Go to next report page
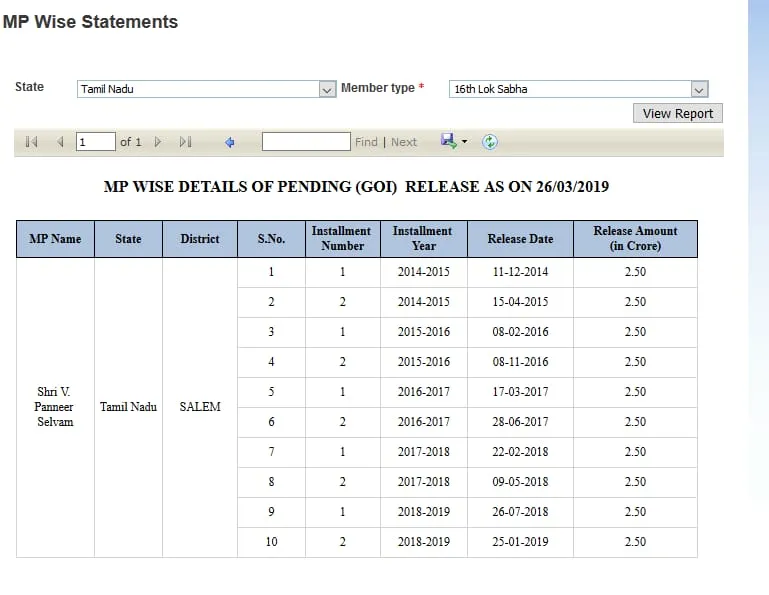 [157, 142]
